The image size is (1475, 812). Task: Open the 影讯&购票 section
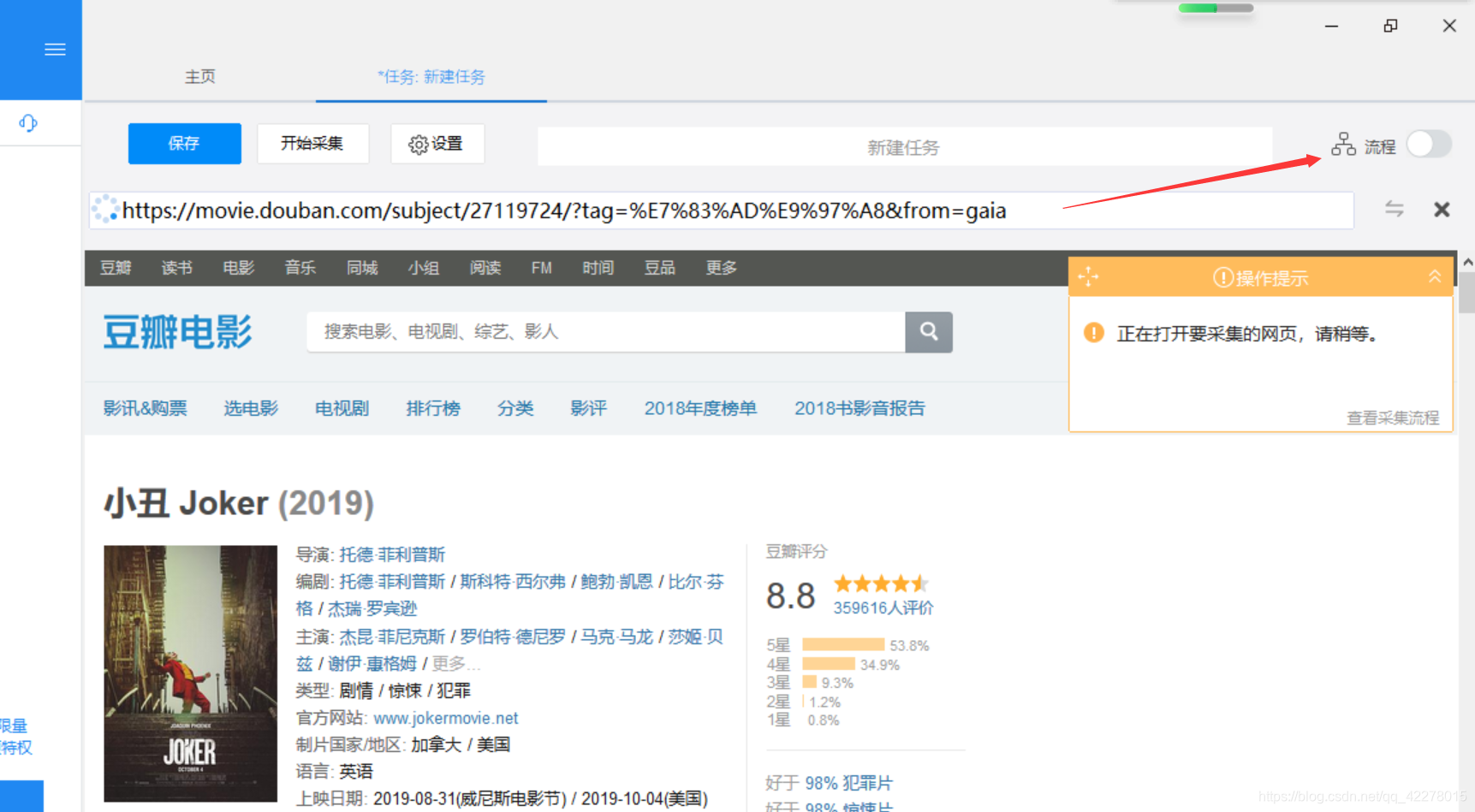(146, 408)
